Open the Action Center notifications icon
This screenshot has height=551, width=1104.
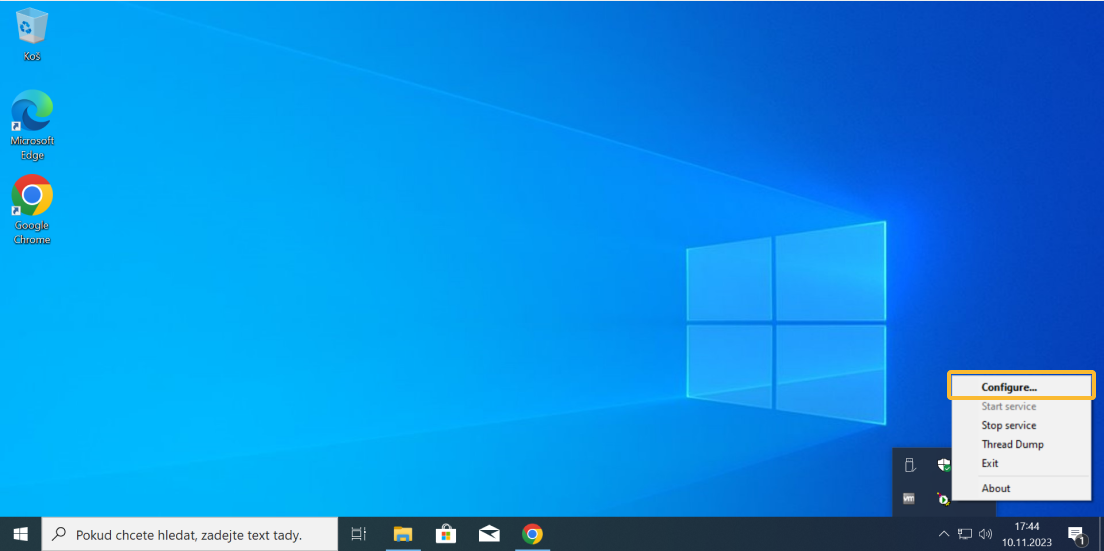tap(1076, 534)
